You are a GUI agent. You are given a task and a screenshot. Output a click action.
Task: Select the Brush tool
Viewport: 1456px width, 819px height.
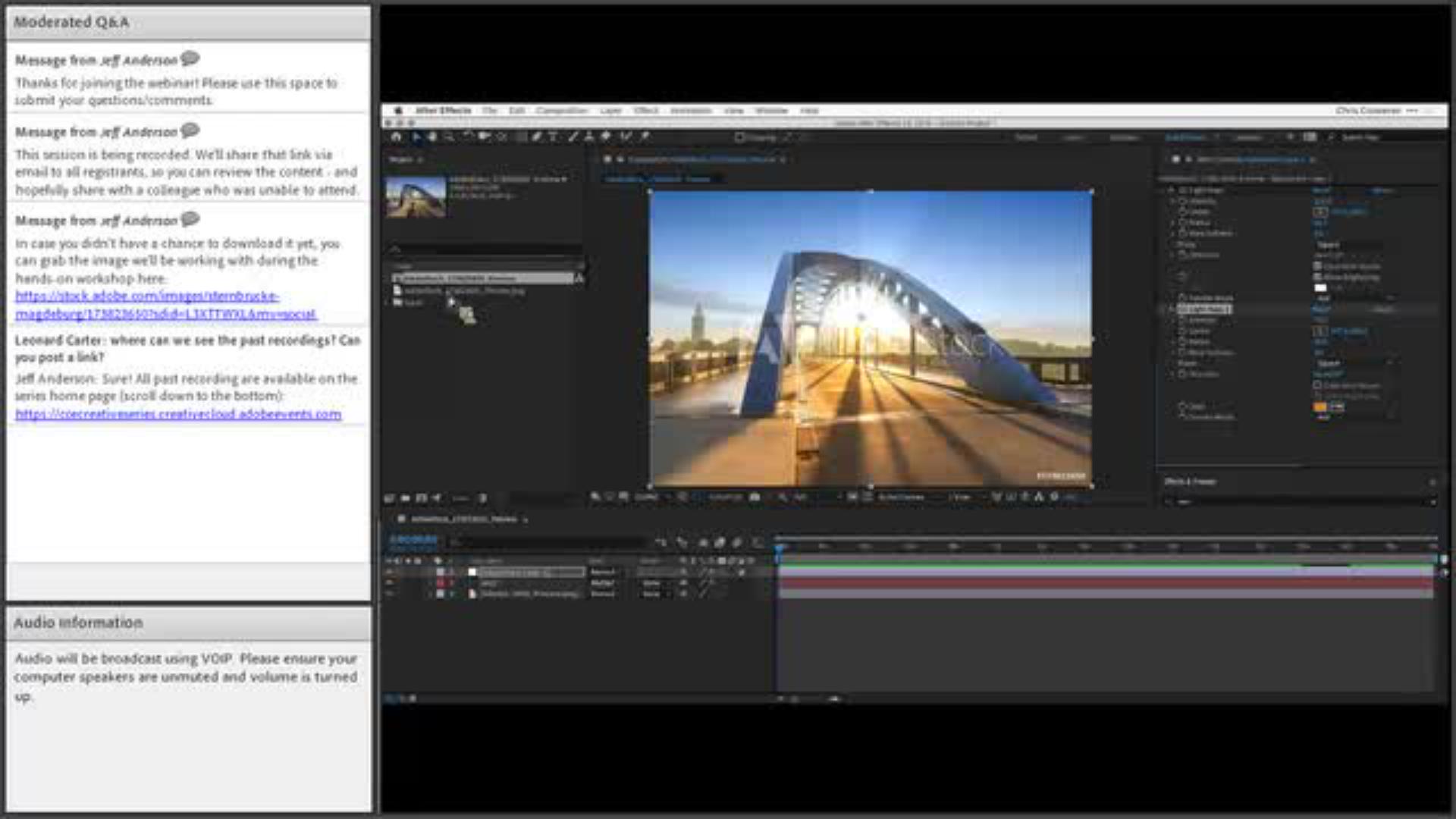point(573,136)
